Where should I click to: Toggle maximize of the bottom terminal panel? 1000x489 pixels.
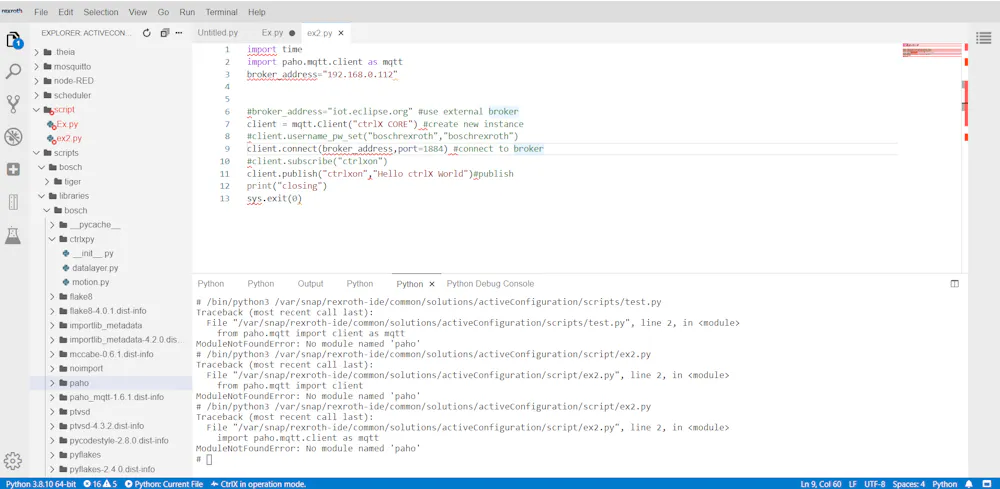point(954,284)
